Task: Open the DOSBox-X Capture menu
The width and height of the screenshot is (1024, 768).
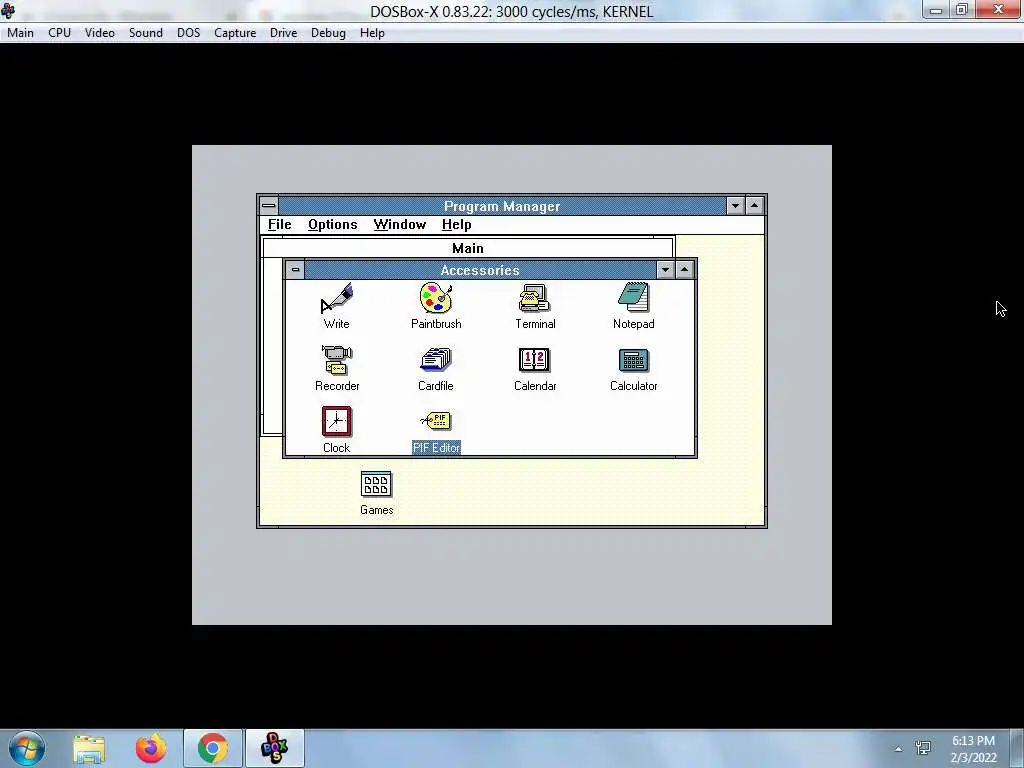Action: (x=235, y=33)
